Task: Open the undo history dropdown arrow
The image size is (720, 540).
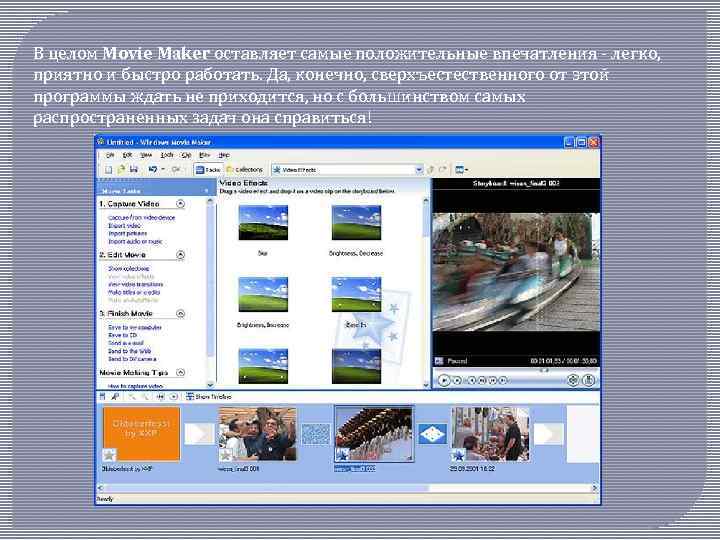Action: (163, 169)
